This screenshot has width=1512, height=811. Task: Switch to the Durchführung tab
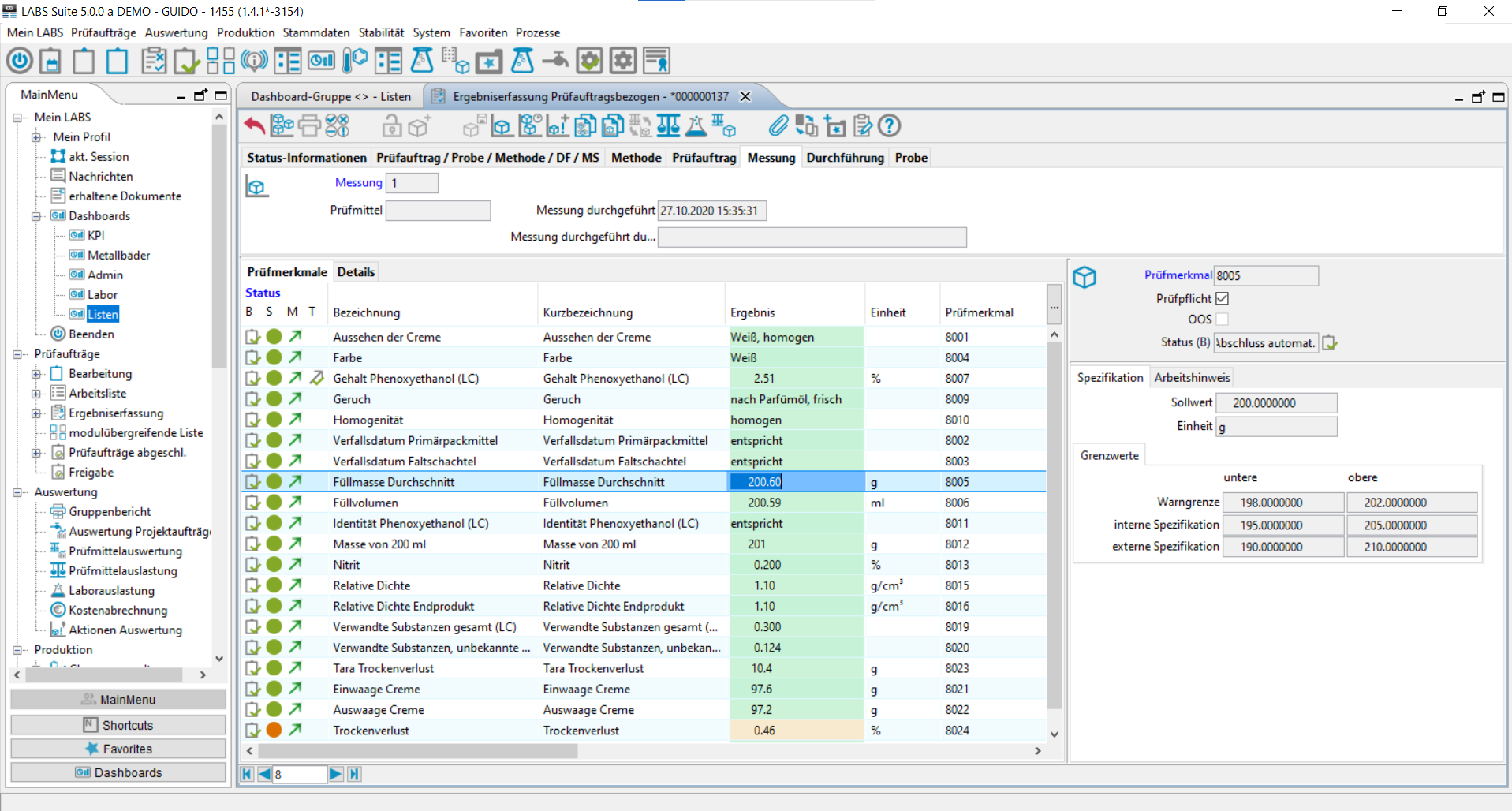[845, 158]
